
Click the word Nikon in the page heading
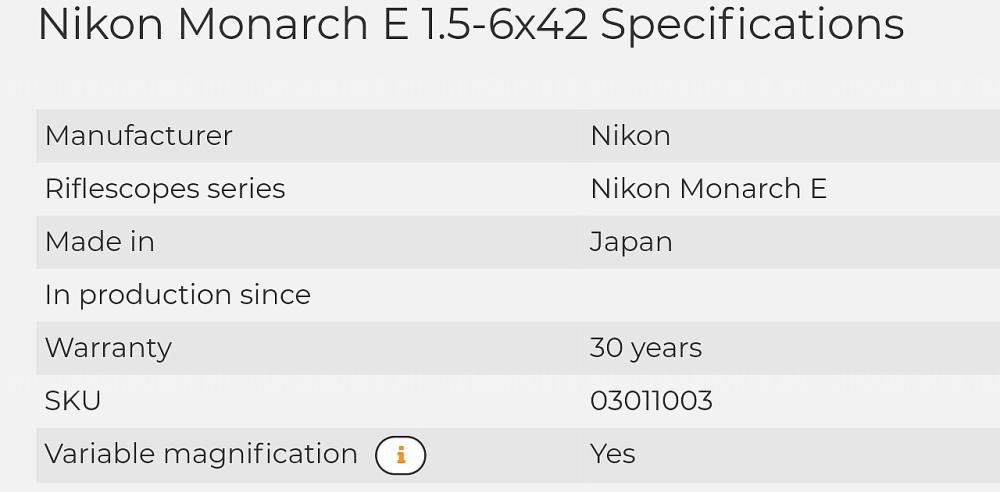[100, 24]
